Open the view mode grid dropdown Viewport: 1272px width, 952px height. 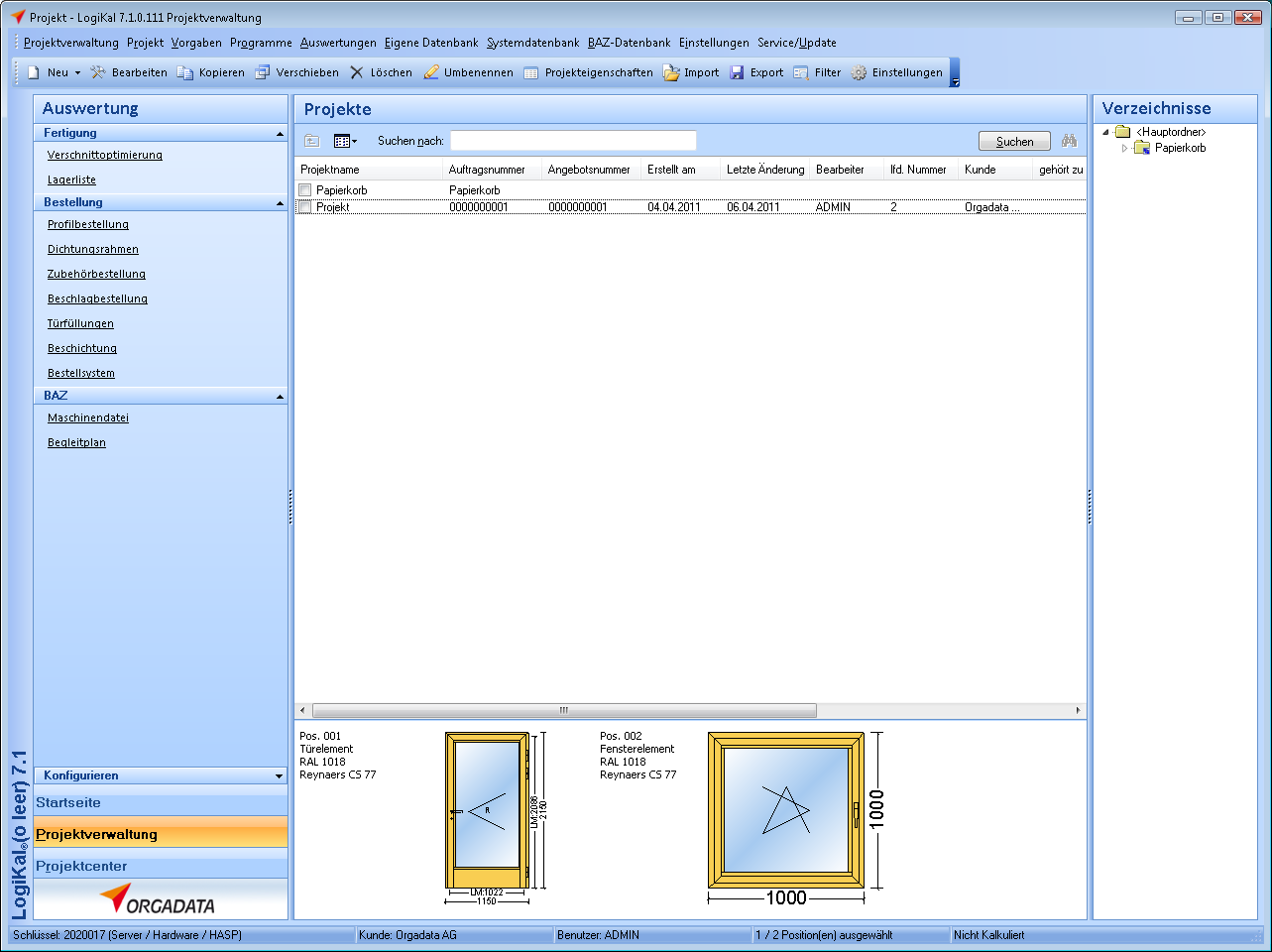tap(346, 141)
